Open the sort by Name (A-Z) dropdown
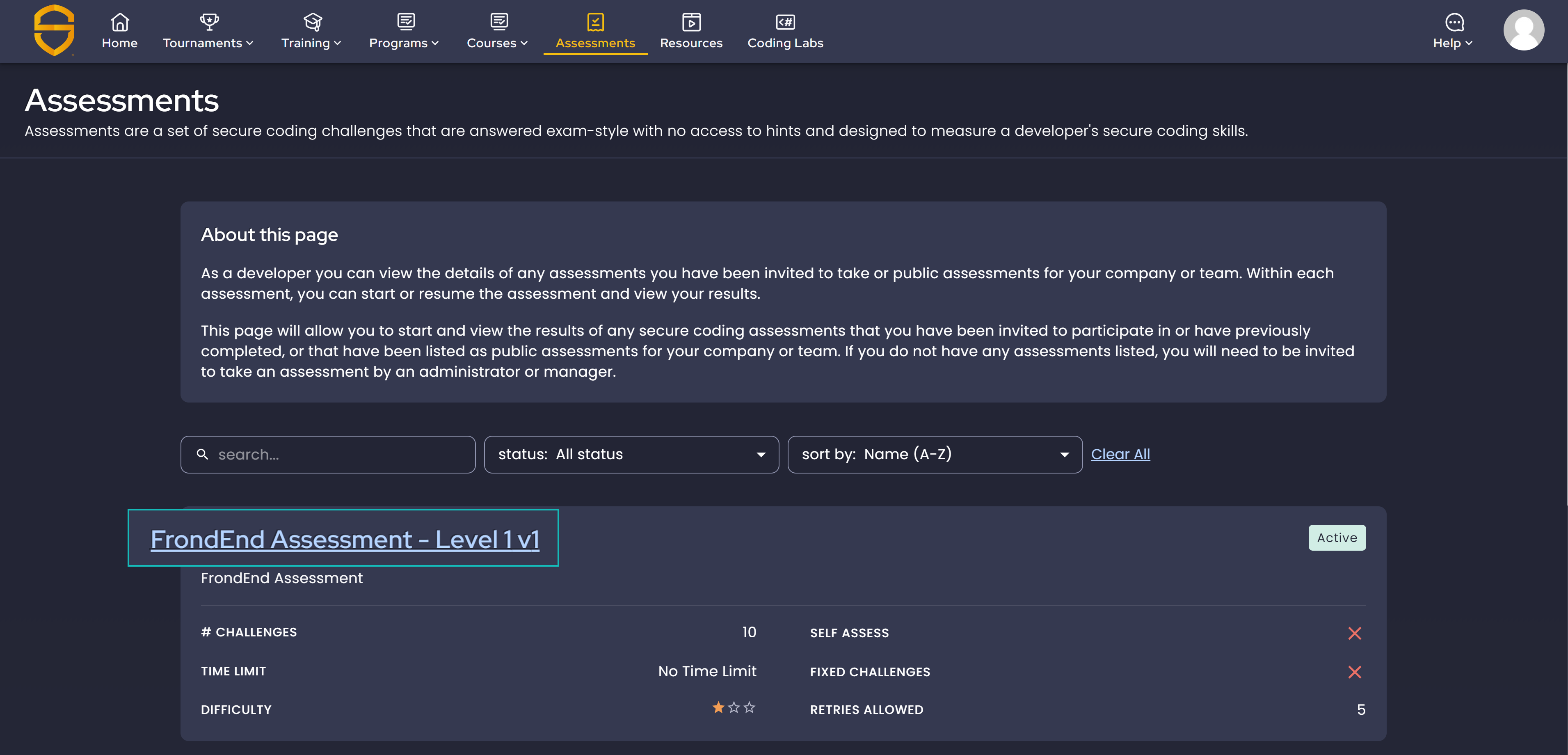1568x755 pixels. click(934, 454)
